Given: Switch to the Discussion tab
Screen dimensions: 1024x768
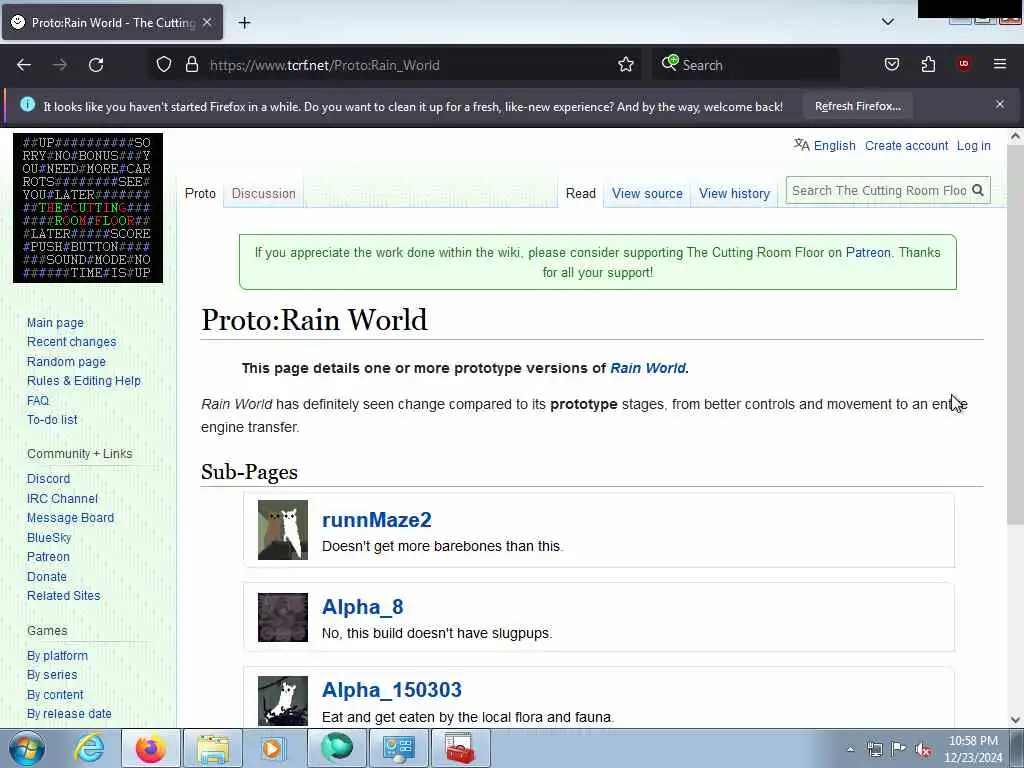Looking at the screenshot, I should [x=264, y=193].
